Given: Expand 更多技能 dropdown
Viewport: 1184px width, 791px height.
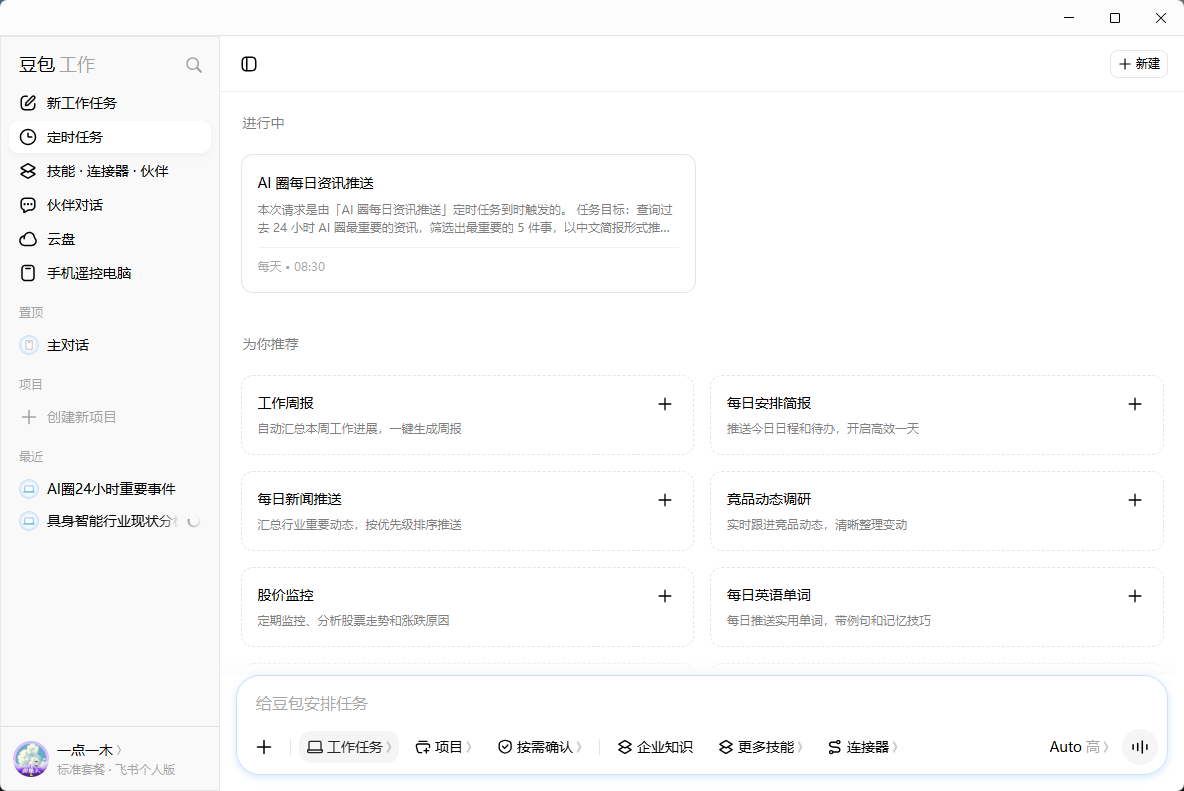Looking at the screenshot, I should coord(761,747).
